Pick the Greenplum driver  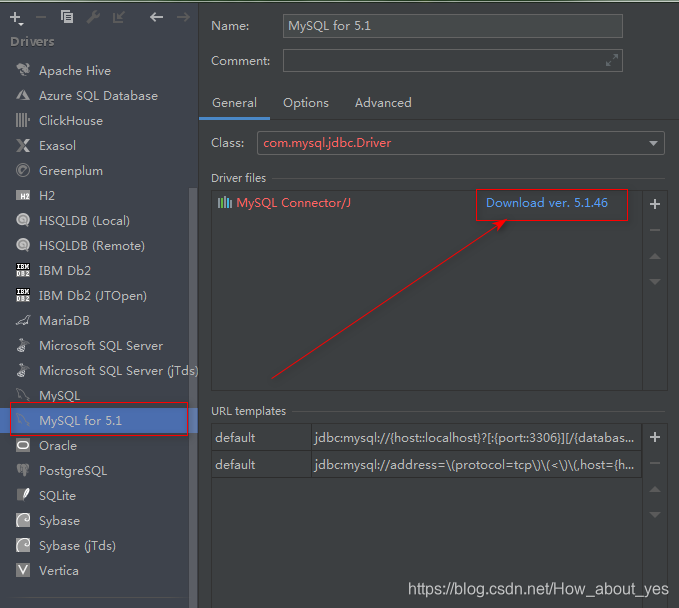(99, 171)
